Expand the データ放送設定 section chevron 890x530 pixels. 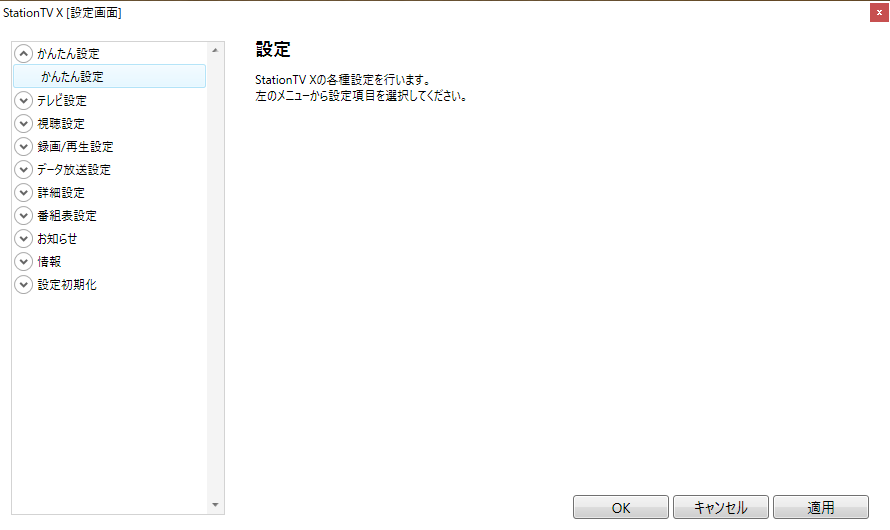(23, 169)
